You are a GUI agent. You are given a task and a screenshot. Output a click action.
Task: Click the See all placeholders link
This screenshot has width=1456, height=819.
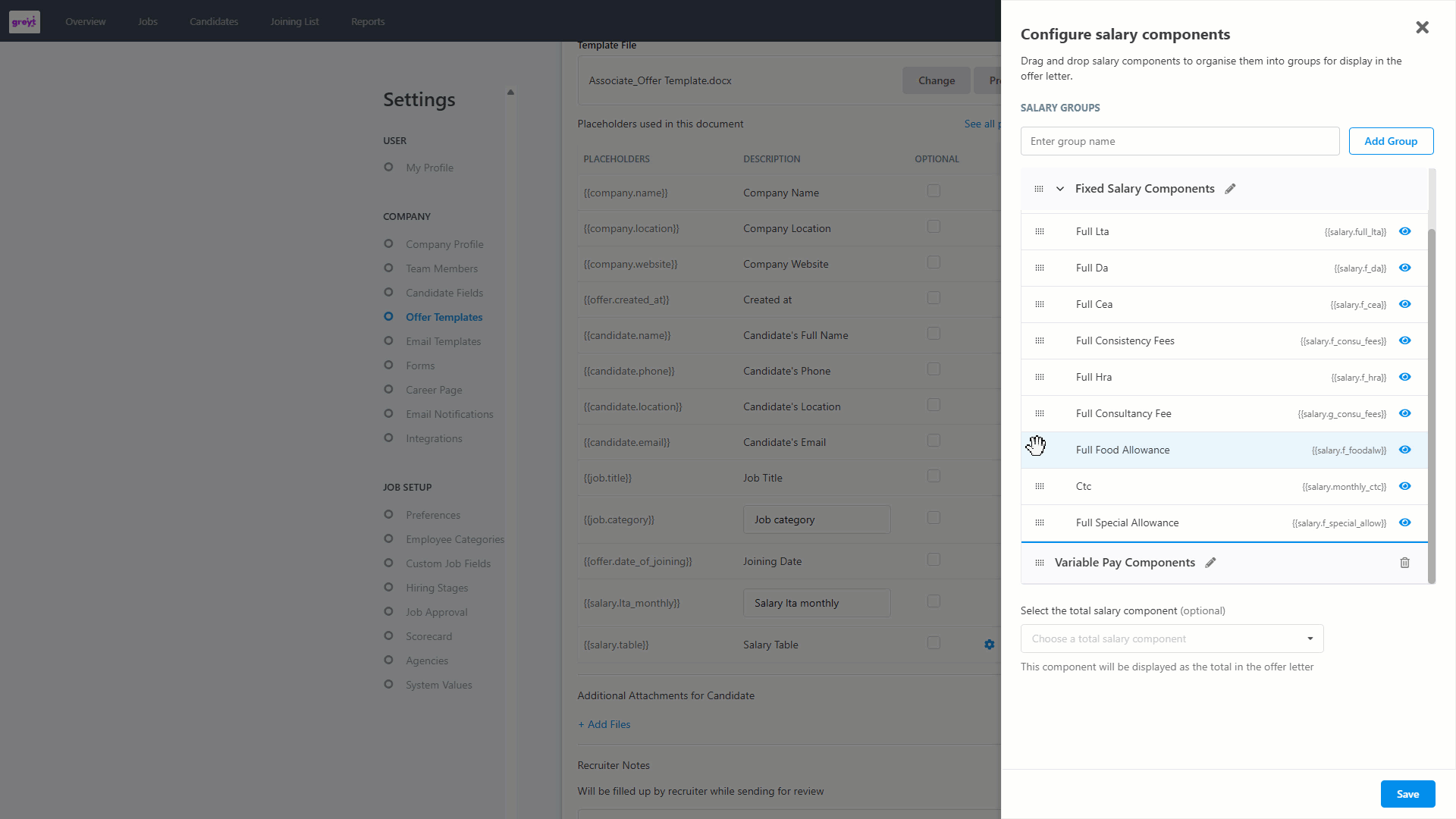pos(983,124)
